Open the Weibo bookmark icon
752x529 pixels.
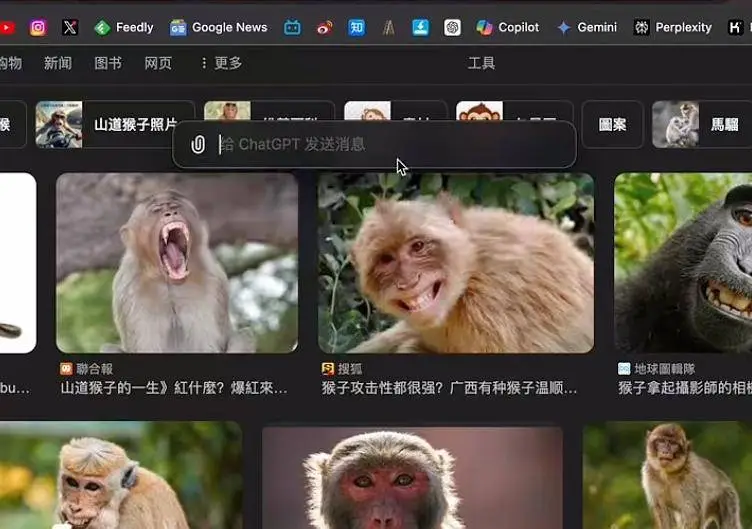324,27
